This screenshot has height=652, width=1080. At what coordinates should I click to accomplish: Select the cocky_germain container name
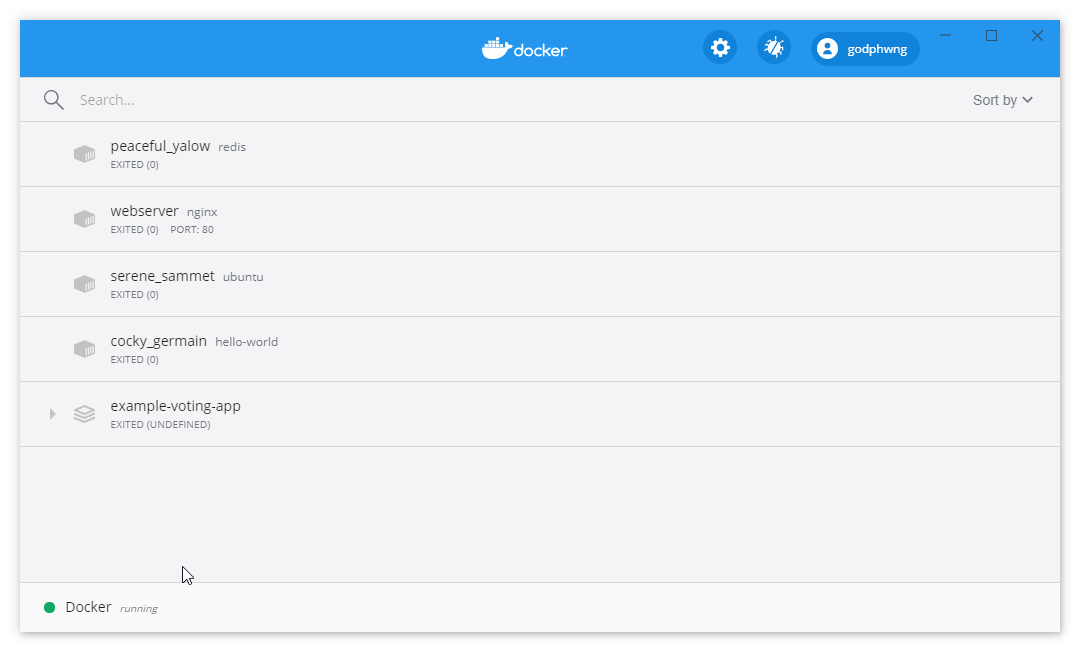(x=158, y=341)
